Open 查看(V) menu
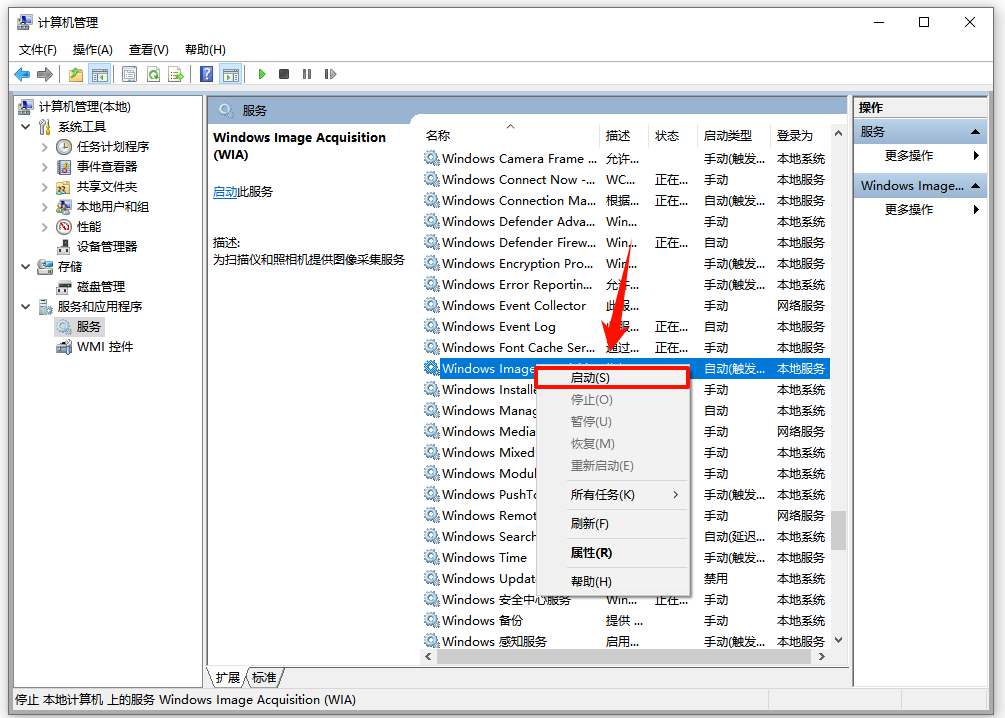1005x718 pixels. click(148, 50)
